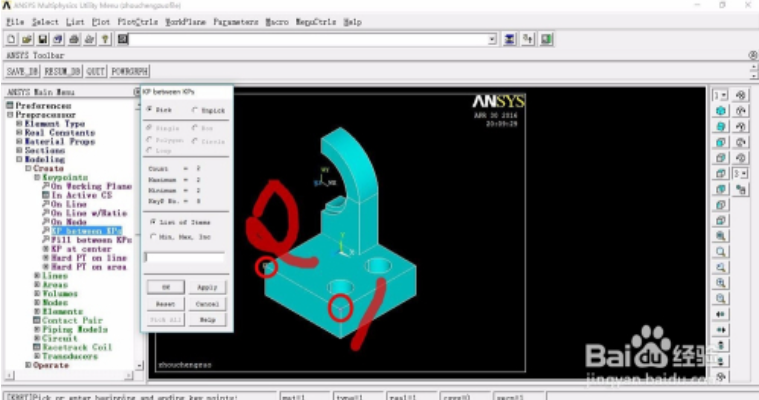Image resolution: width=759 pixels, height=400 pixels.
Task: Click the Main Menu scrollbar down arrow
Action: pyautogui.click(x=140, y=366)
